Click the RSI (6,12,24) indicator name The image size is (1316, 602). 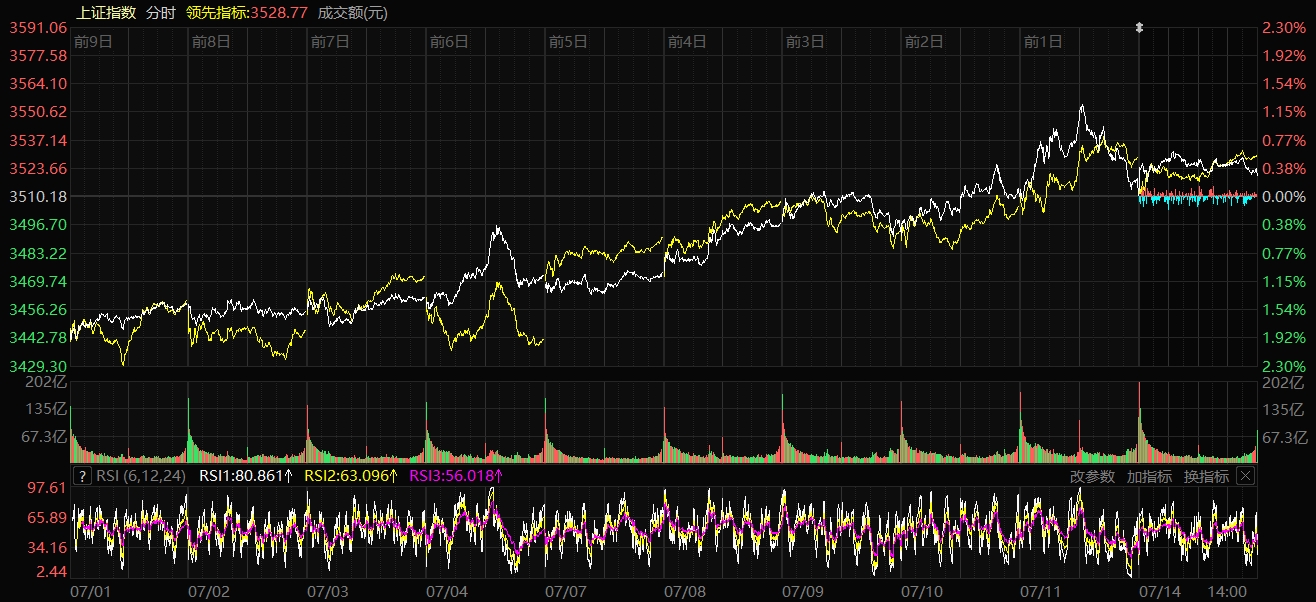[x=144, y=476]
